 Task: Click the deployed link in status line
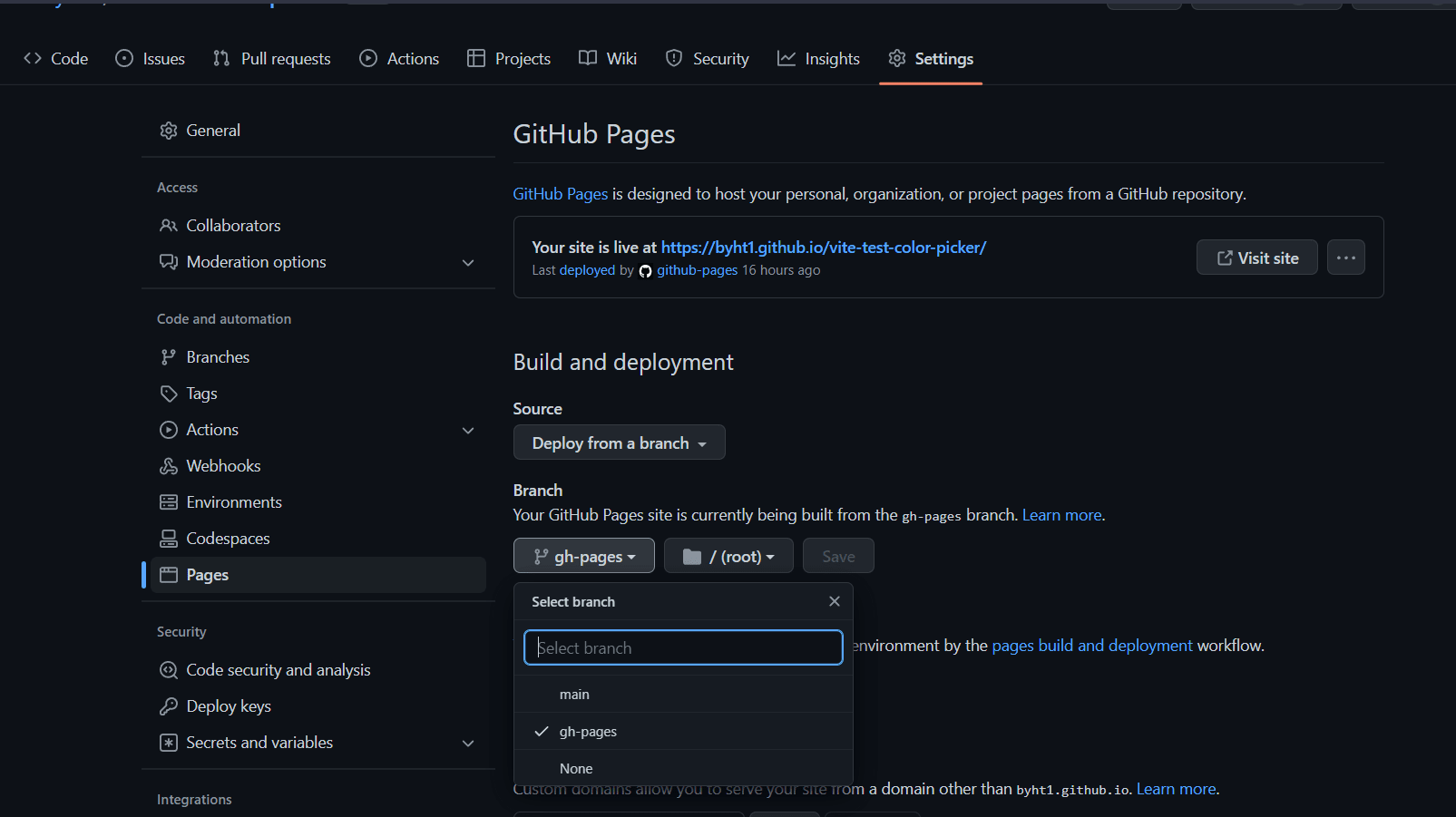coord(587,270)
